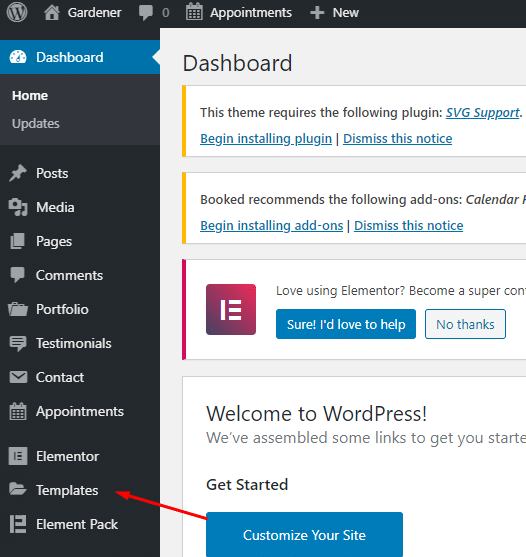This screenshot has height=557, width=526.
Task: Go to Updates submenu under Dashboard
Action: pyautogui.click(x=36, y=124)
